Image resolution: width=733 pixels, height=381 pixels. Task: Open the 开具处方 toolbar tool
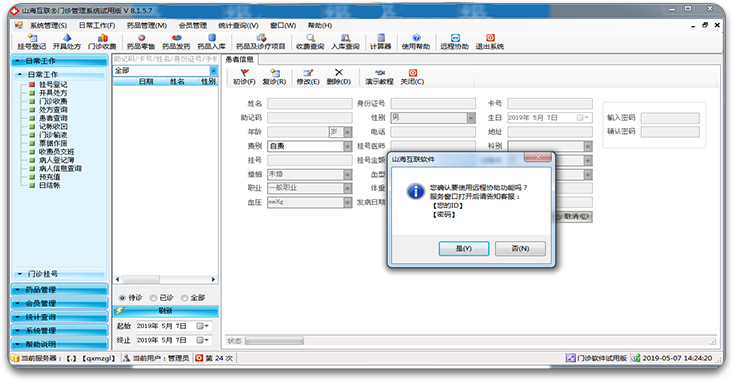(x=67, y=42)
